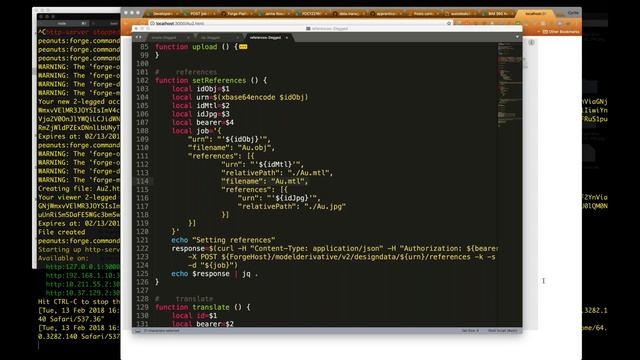Image resolution: width=640 pixels, height=360 pixels.
Task: Click 'echo $response | jq .' on line 125
Action: pos(215,273)
